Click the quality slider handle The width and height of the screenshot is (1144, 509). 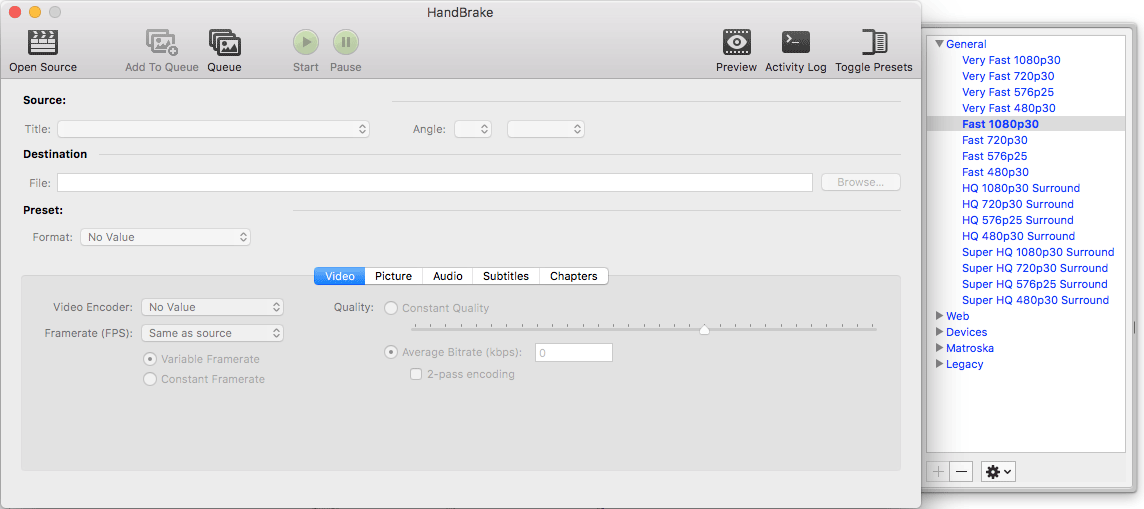point(704,329)
